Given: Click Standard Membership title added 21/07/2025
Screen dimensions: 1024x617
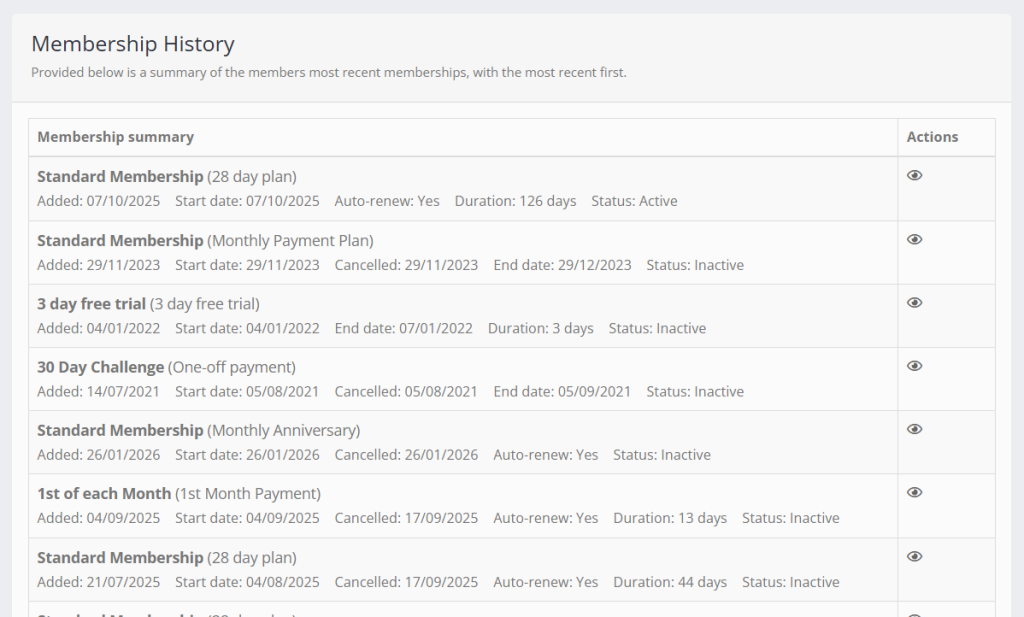Looking at the screenshot, I should (120, 557).
